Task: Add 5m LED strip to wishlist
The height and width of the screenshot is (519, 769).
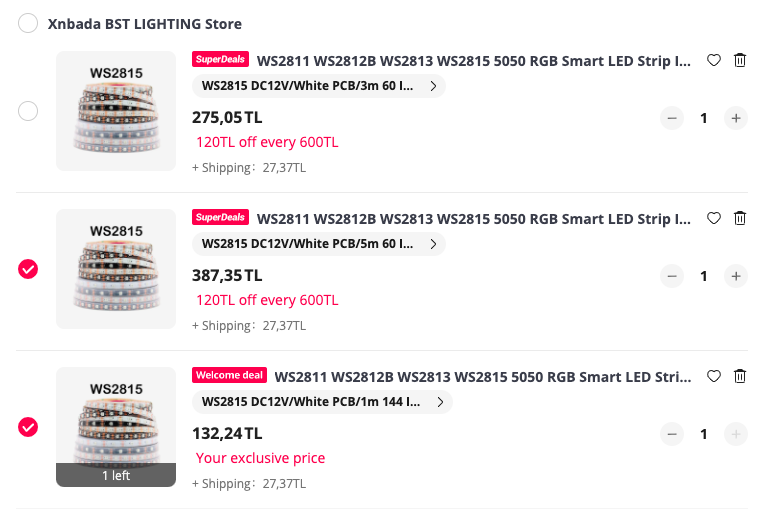Action: pyautogui.click(x=714, y=218)
